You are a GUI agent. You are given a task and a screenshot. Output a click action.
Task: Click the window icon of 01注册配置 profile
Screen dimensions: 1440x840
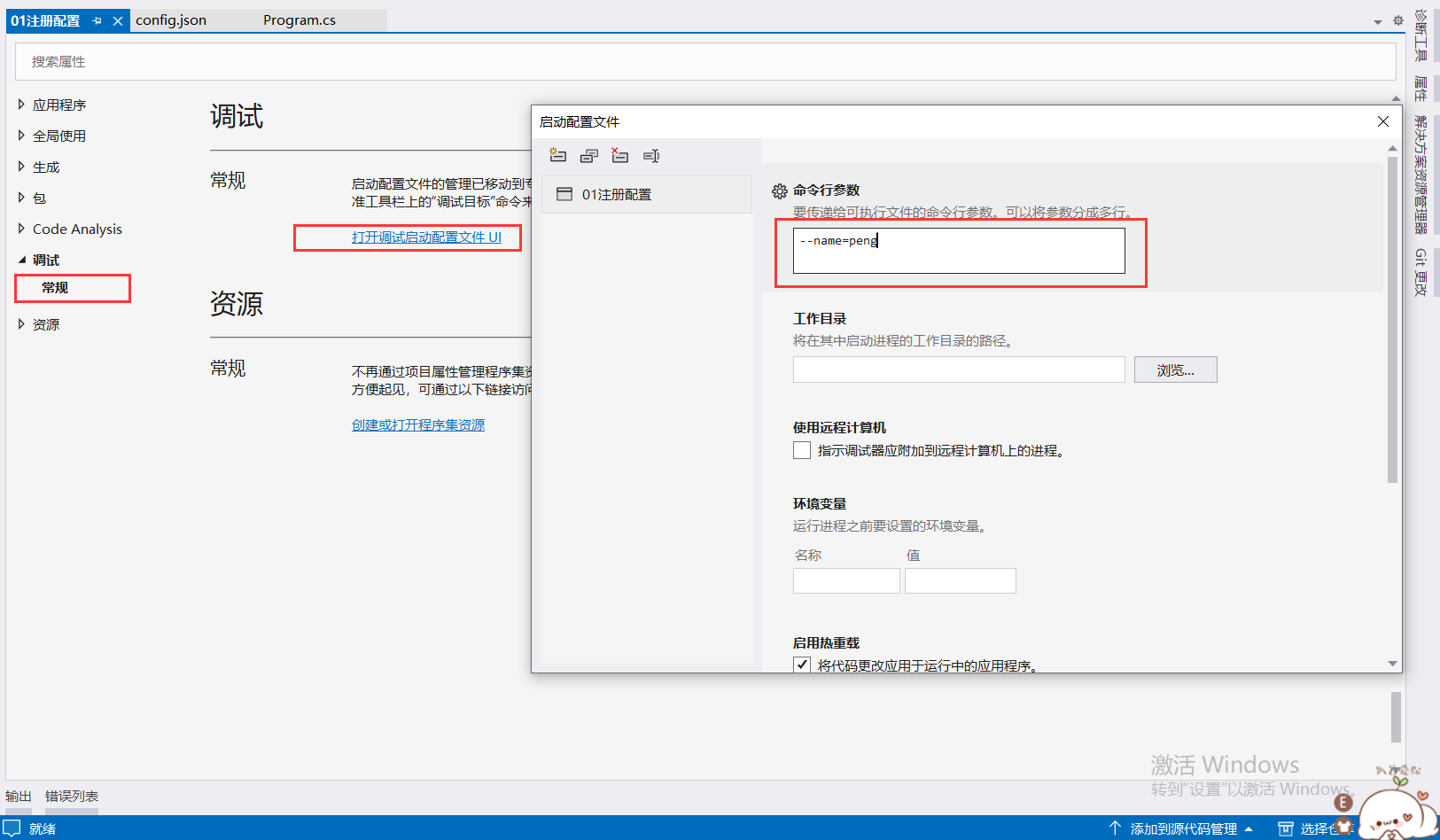click(x=564, y=194)
